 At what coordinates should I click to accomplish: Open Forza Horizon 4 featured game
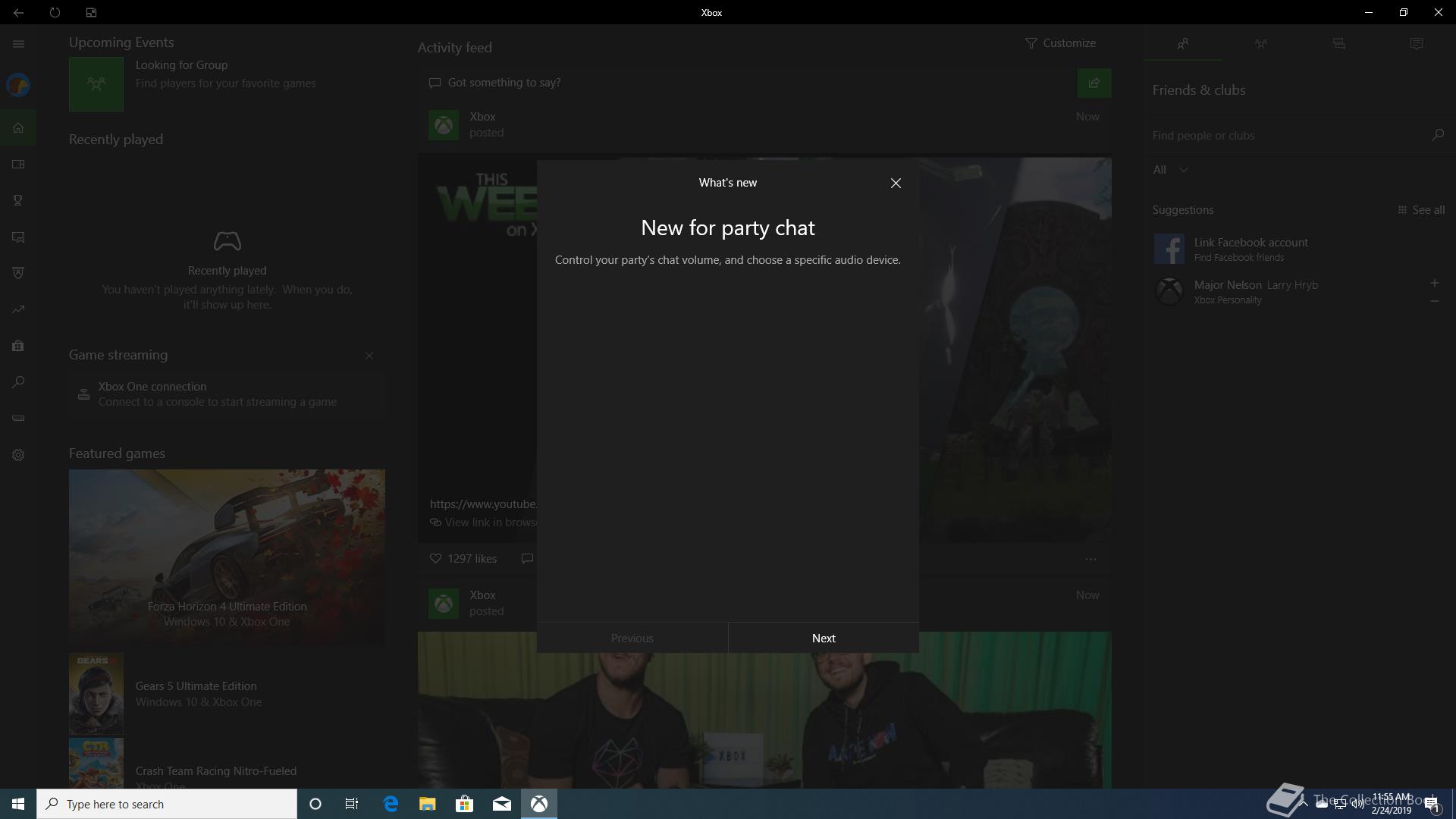tap(227, 557)
